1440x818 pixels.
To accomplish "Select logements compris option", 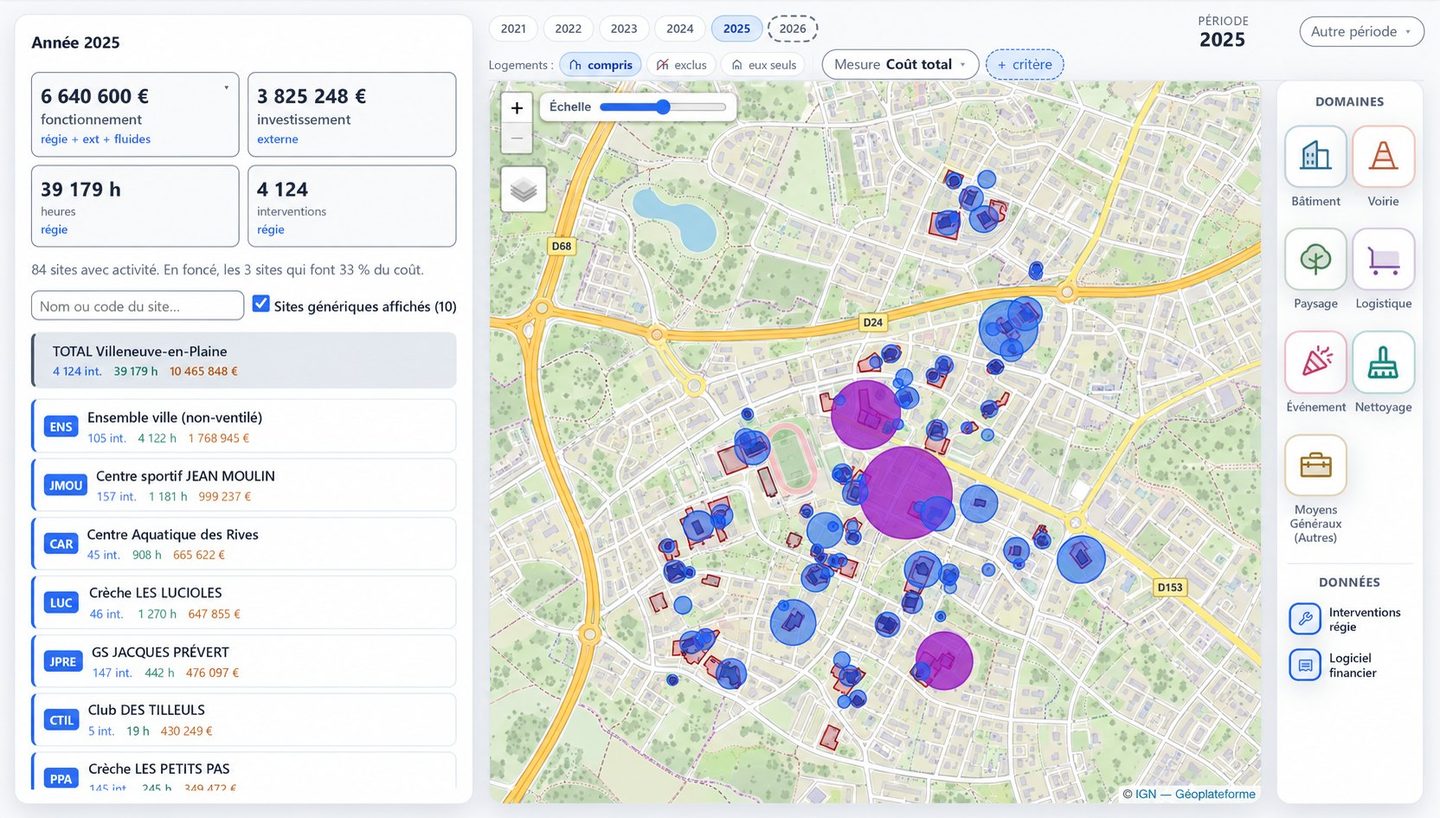I will (x=600, y=65).
